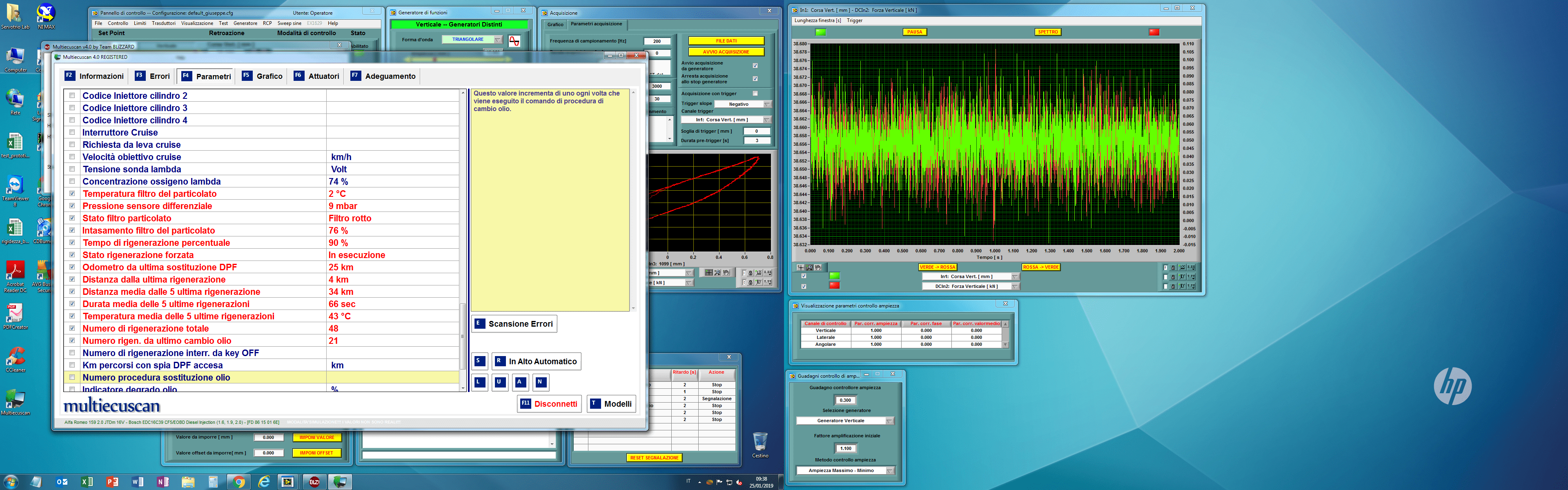Uncheck the green trace visibility checkbox in oscilloscope

(x=804, y=276)
